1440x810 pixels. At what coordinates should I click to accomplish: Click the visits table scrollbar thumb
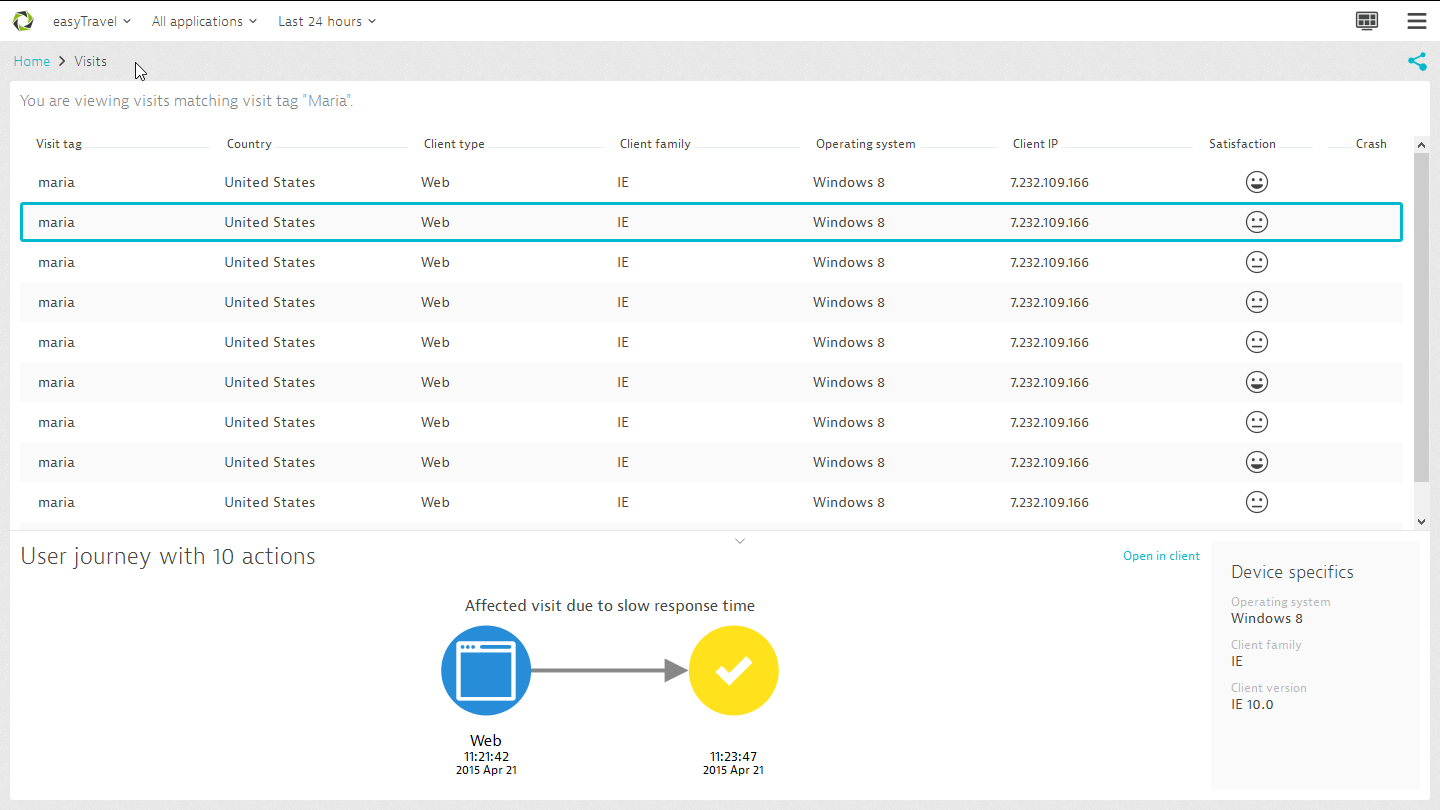click(x=1422, y=317)
